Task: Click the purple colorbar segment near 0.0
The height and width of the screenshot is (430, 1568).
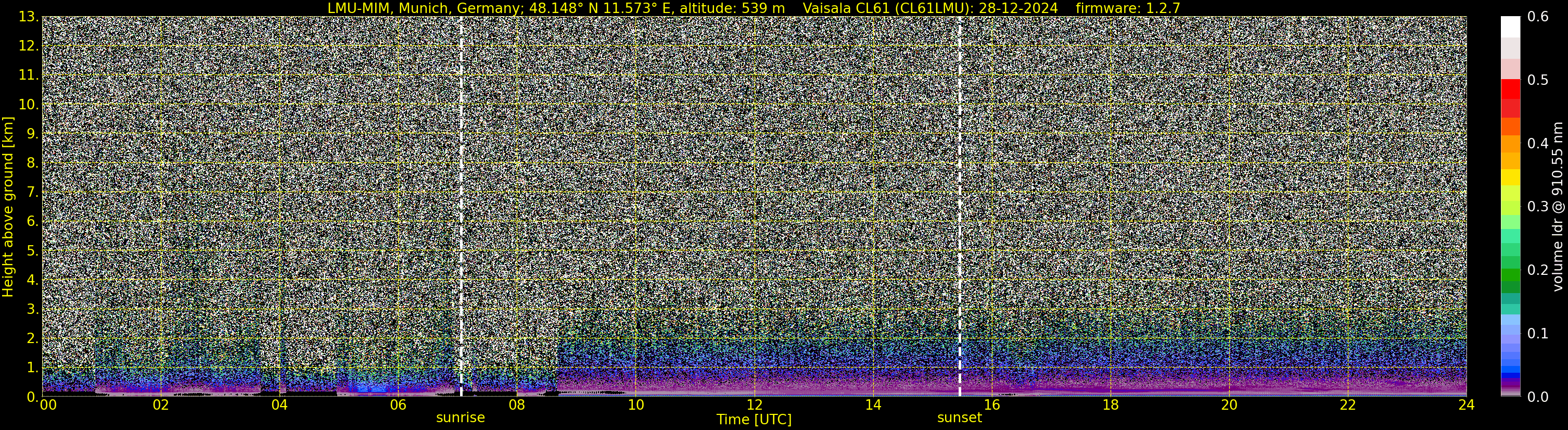Action: coord(1511,385)
